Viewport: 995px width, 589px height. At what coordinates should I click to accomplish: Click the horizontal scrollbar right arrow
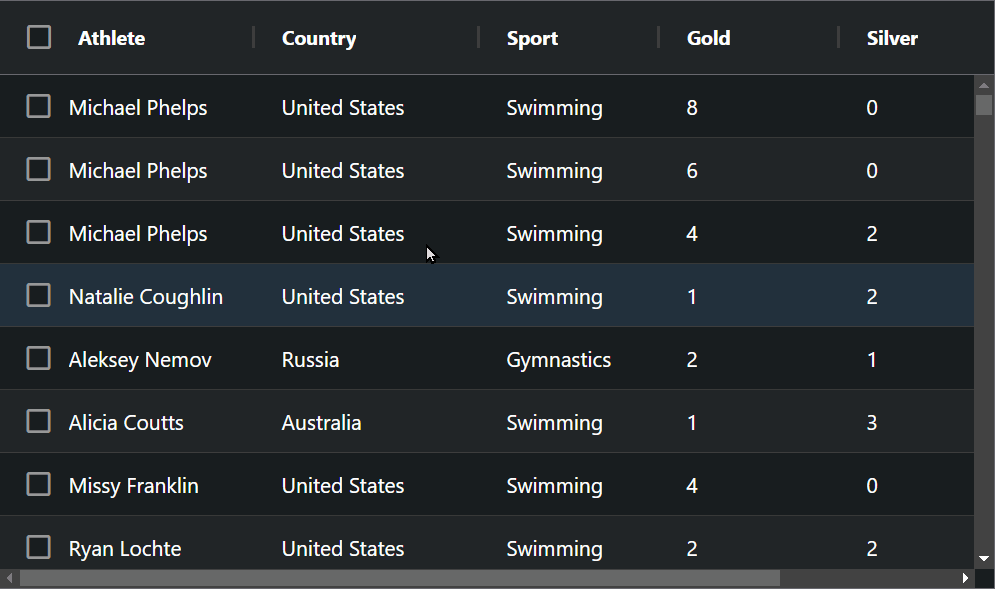pos(965,578)
